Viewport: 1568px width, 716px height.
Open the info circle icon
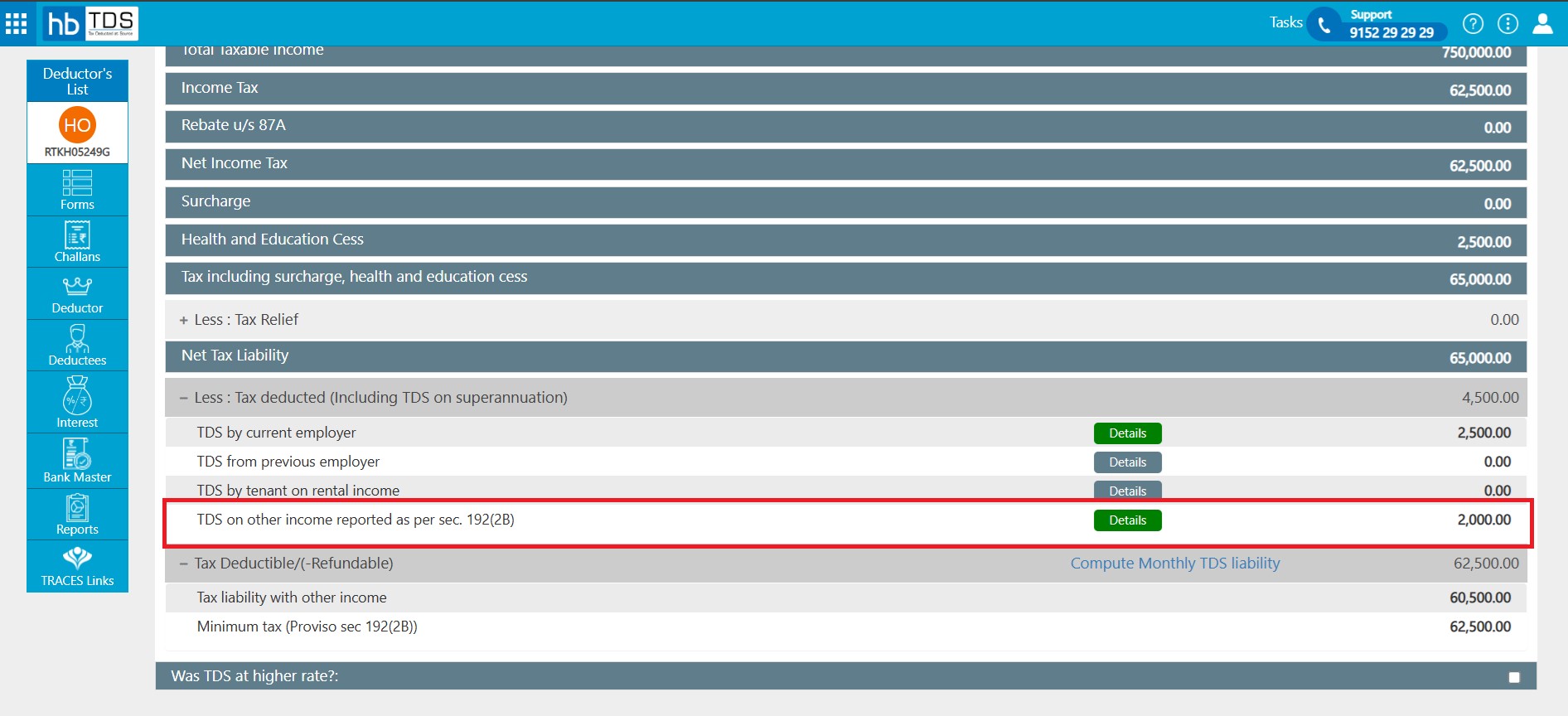coord(1508,23)
